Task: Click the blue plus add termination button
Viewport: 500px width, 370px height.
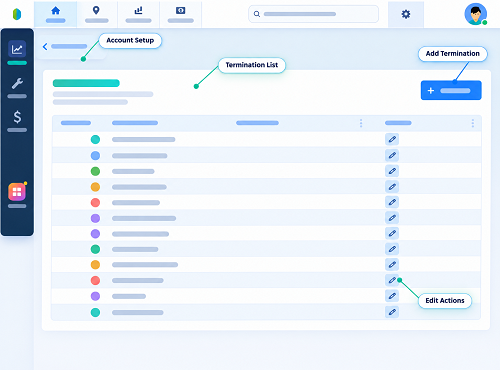Action: (x=451, y=90)
